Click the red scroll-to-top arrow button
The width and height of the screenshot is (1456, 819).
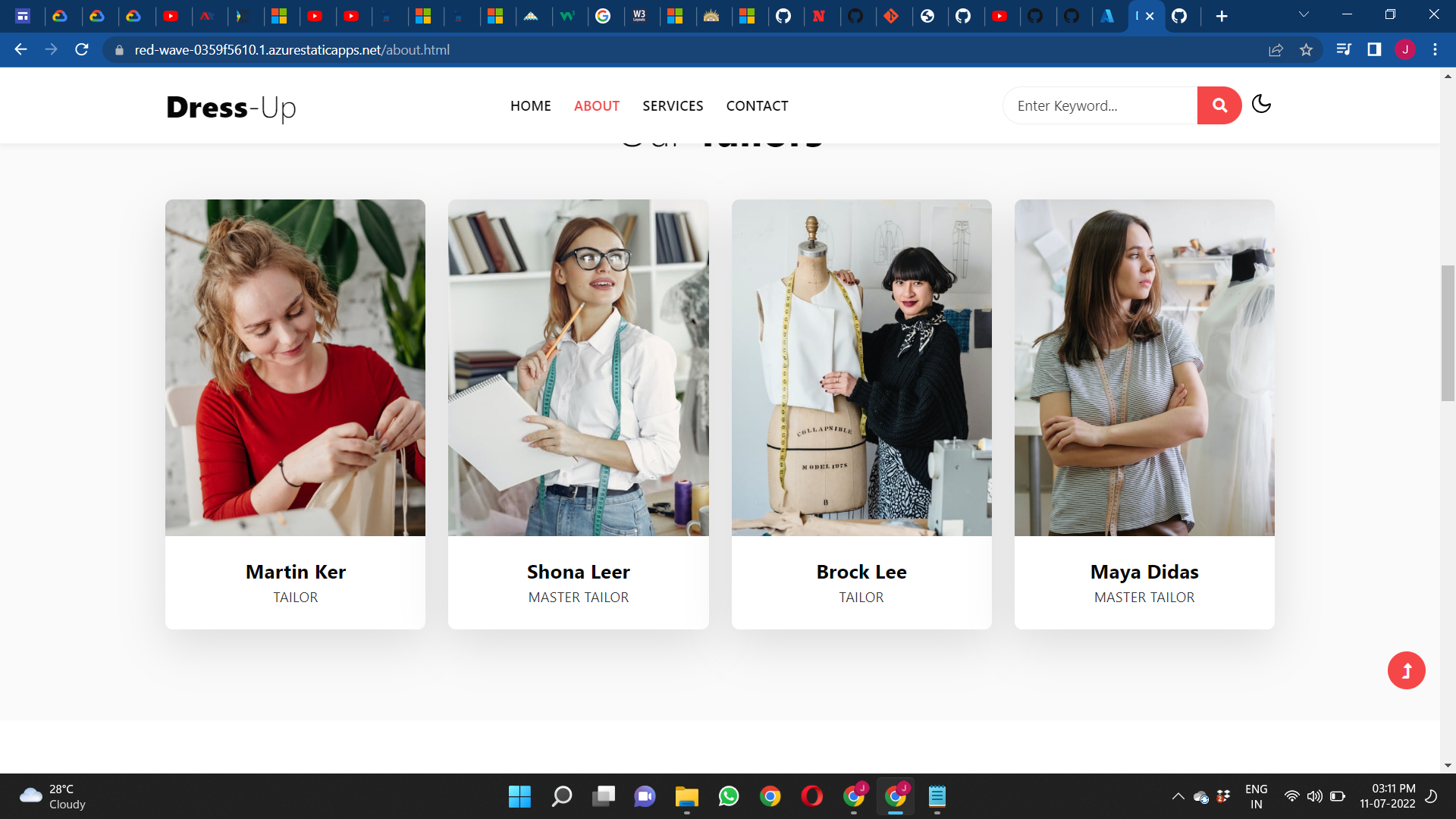(1406, 670)
